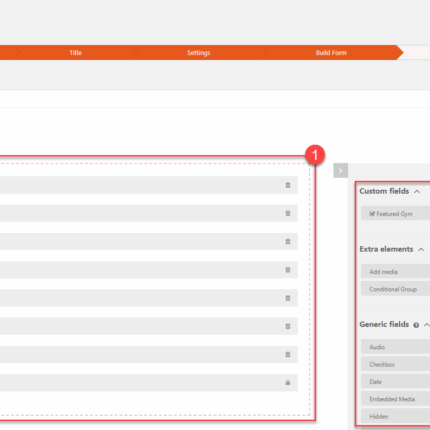Click the lock icon on last row
The width and height of the screenshot is (430, 430).
[x=288, y=383]
